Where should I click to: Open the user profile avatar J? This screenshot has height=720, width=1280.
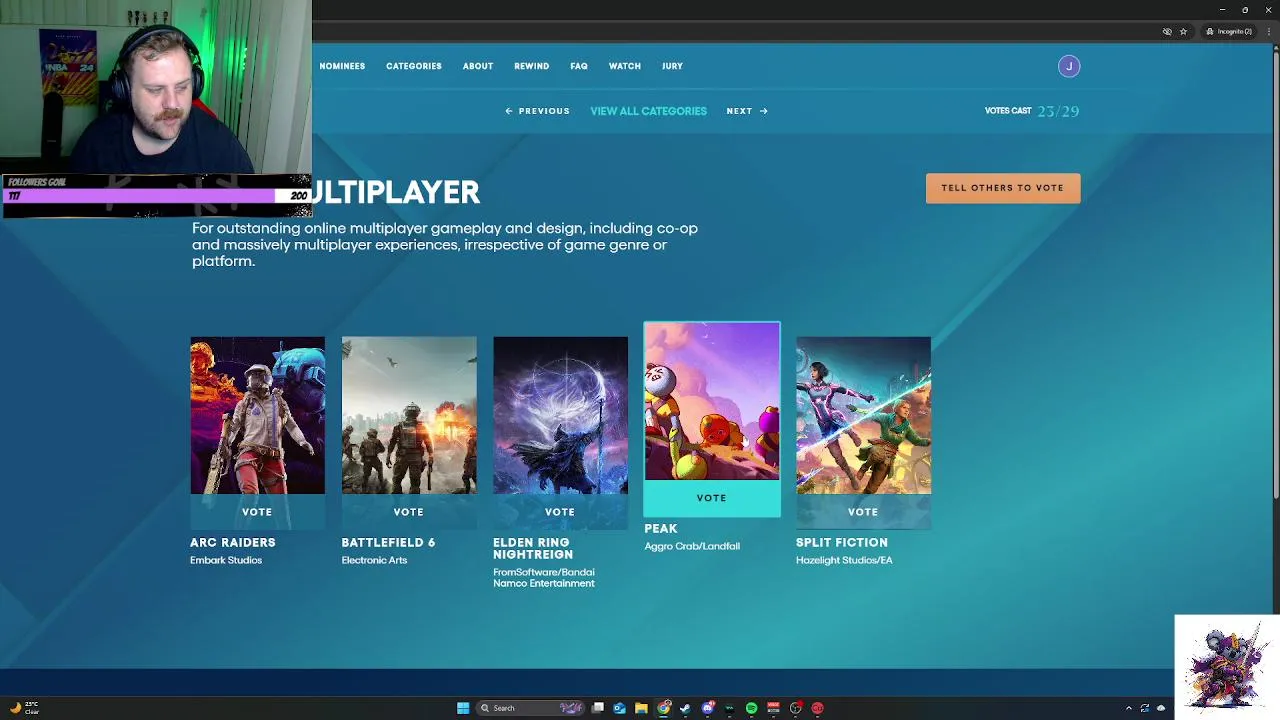point(1069,66)
